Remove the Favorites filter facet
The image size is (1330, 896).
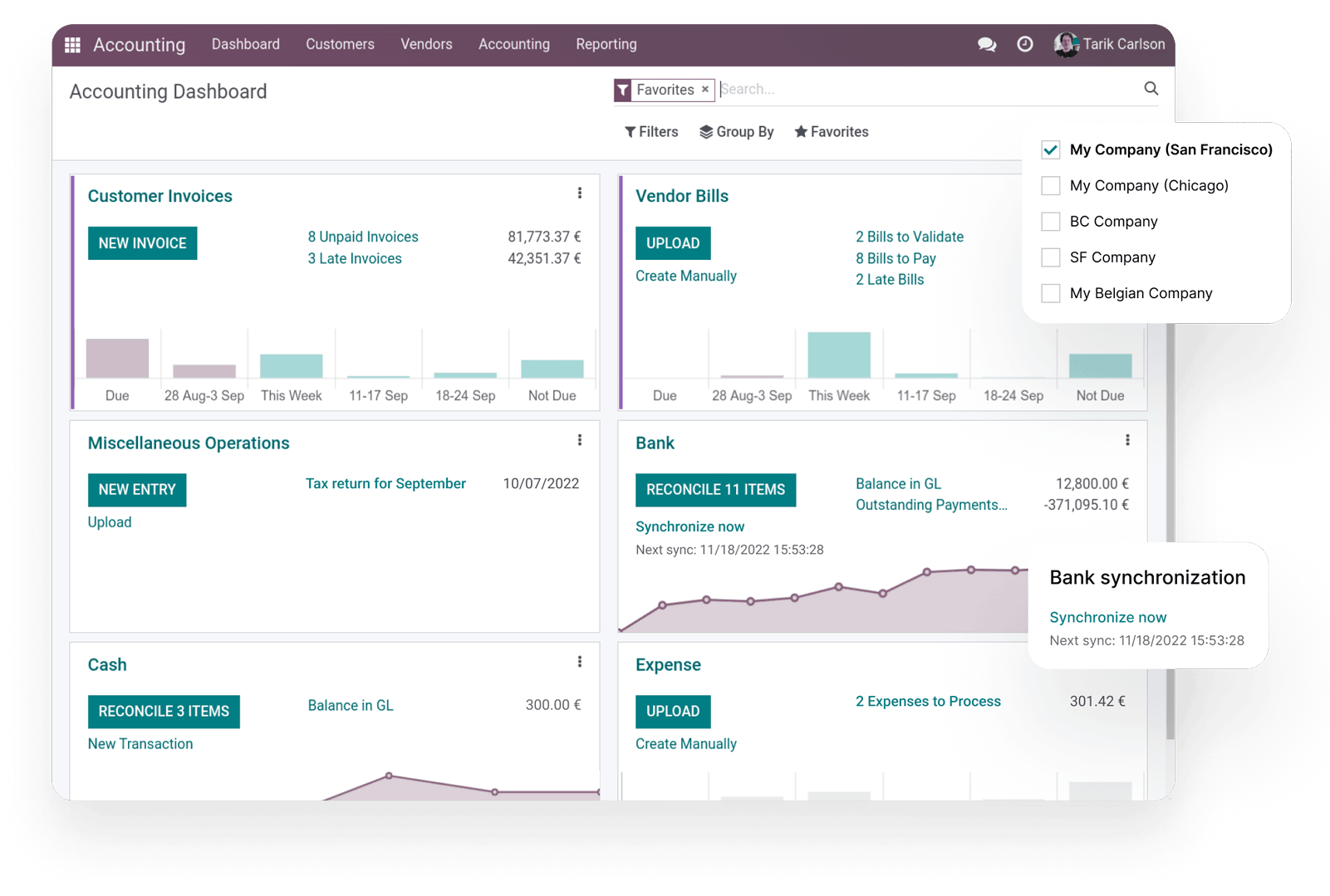click(705, 90)
